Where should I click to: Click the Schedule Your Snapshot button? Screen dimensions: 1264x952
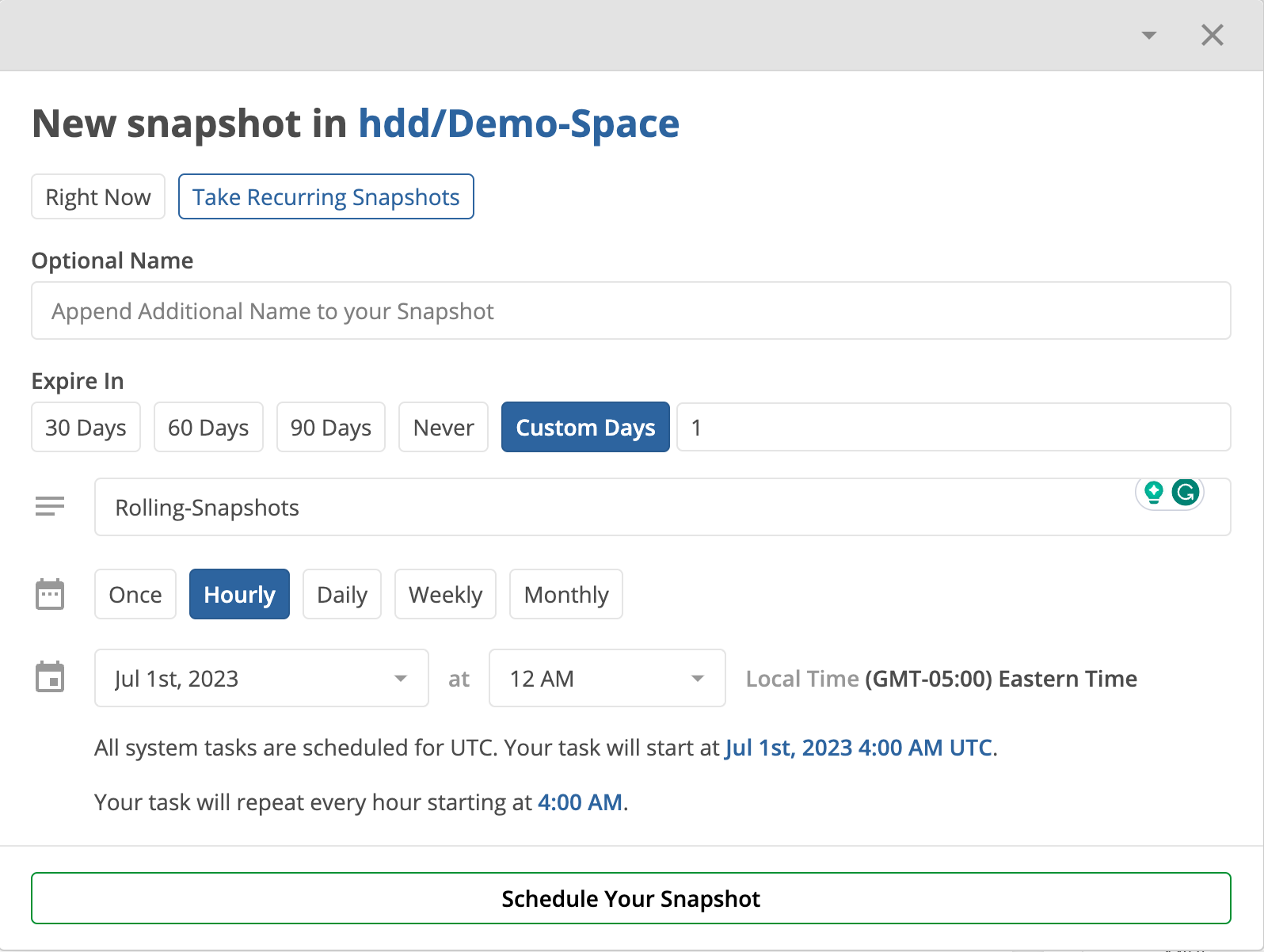tap(631, 898)
